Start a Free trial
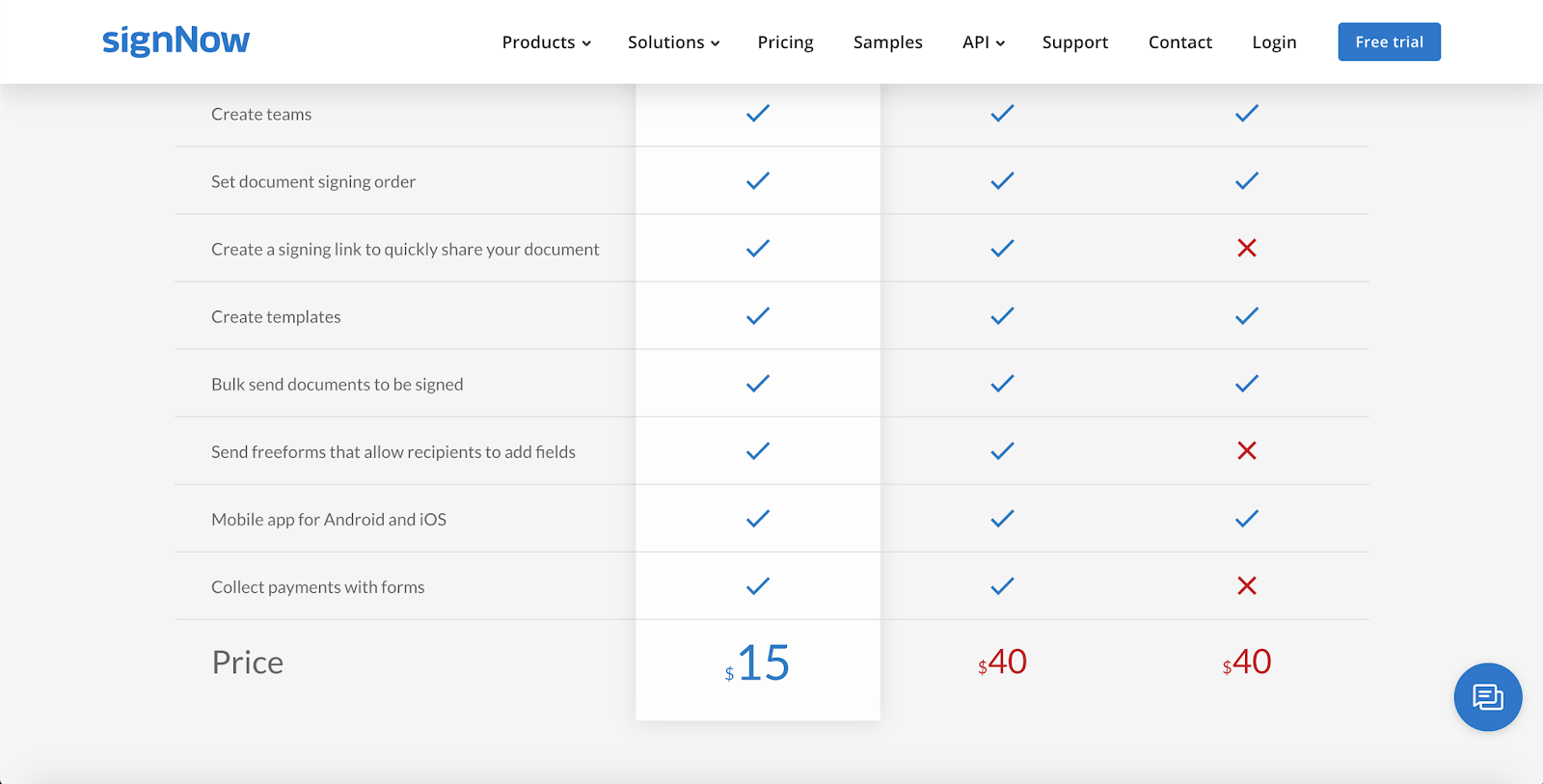Image resolution: width=1543 pixels, height=784 pixels. click(x=1389, y=42)
